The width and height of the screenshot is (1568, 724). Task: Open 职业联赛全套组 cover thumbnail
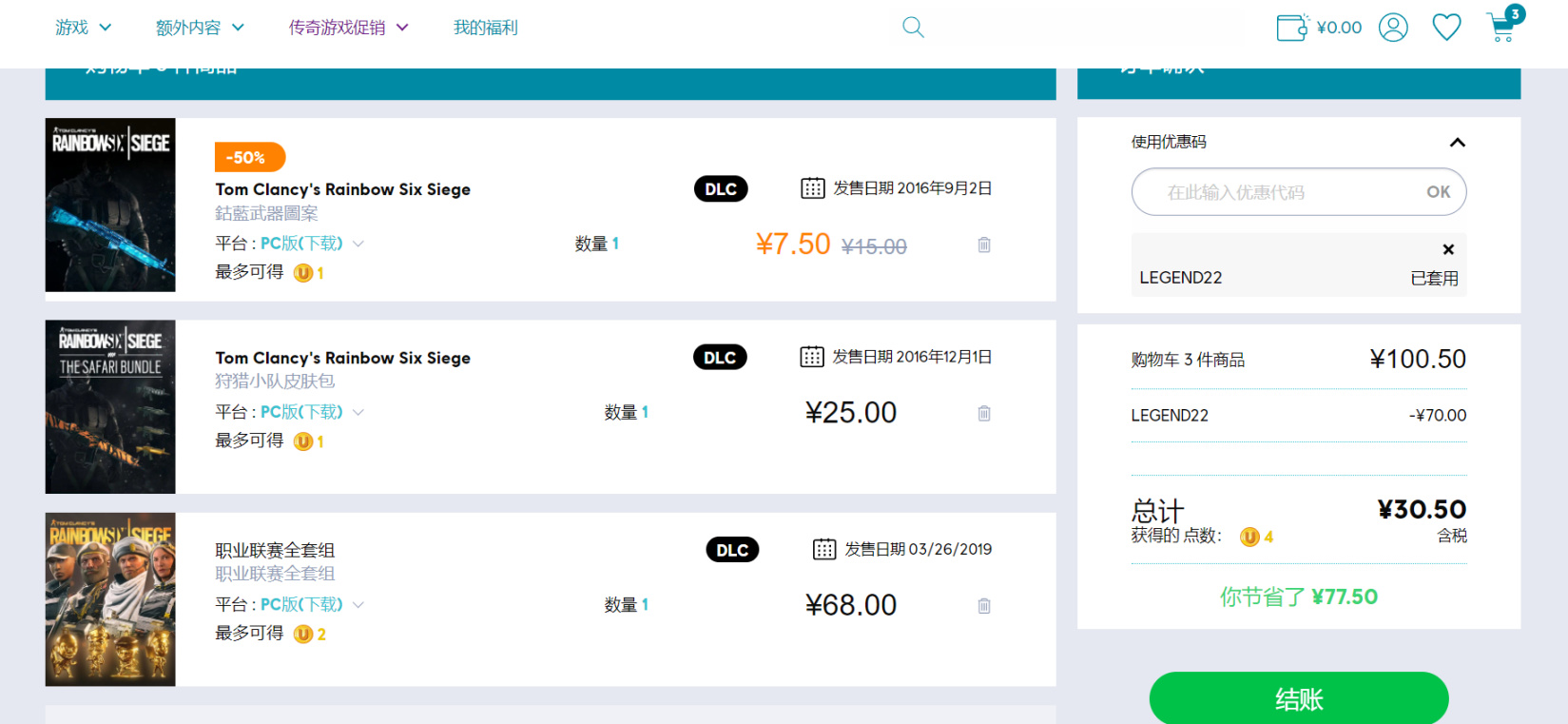tap(110, 599)
